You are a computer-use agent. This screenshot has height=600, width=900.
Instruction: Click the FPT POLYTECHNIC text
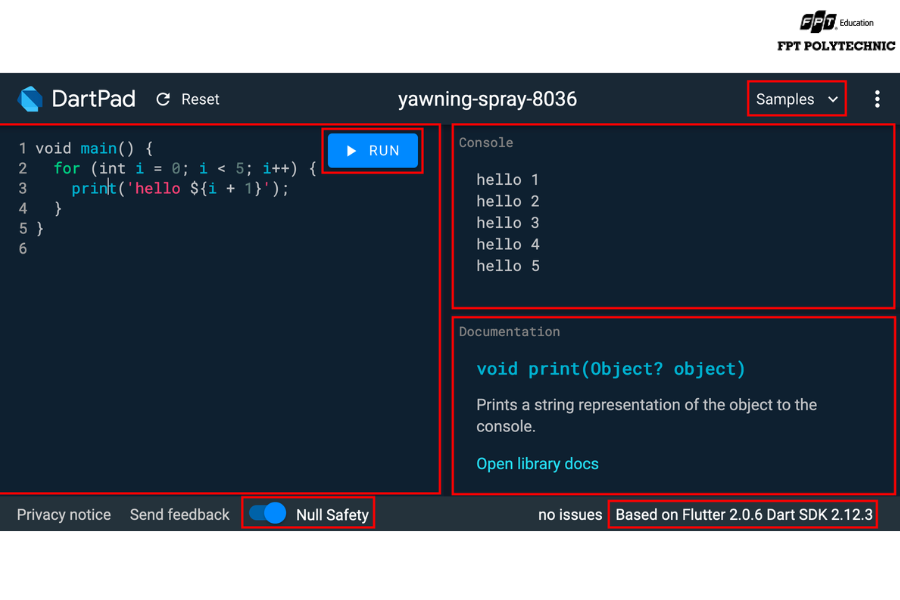pos(836,46)
